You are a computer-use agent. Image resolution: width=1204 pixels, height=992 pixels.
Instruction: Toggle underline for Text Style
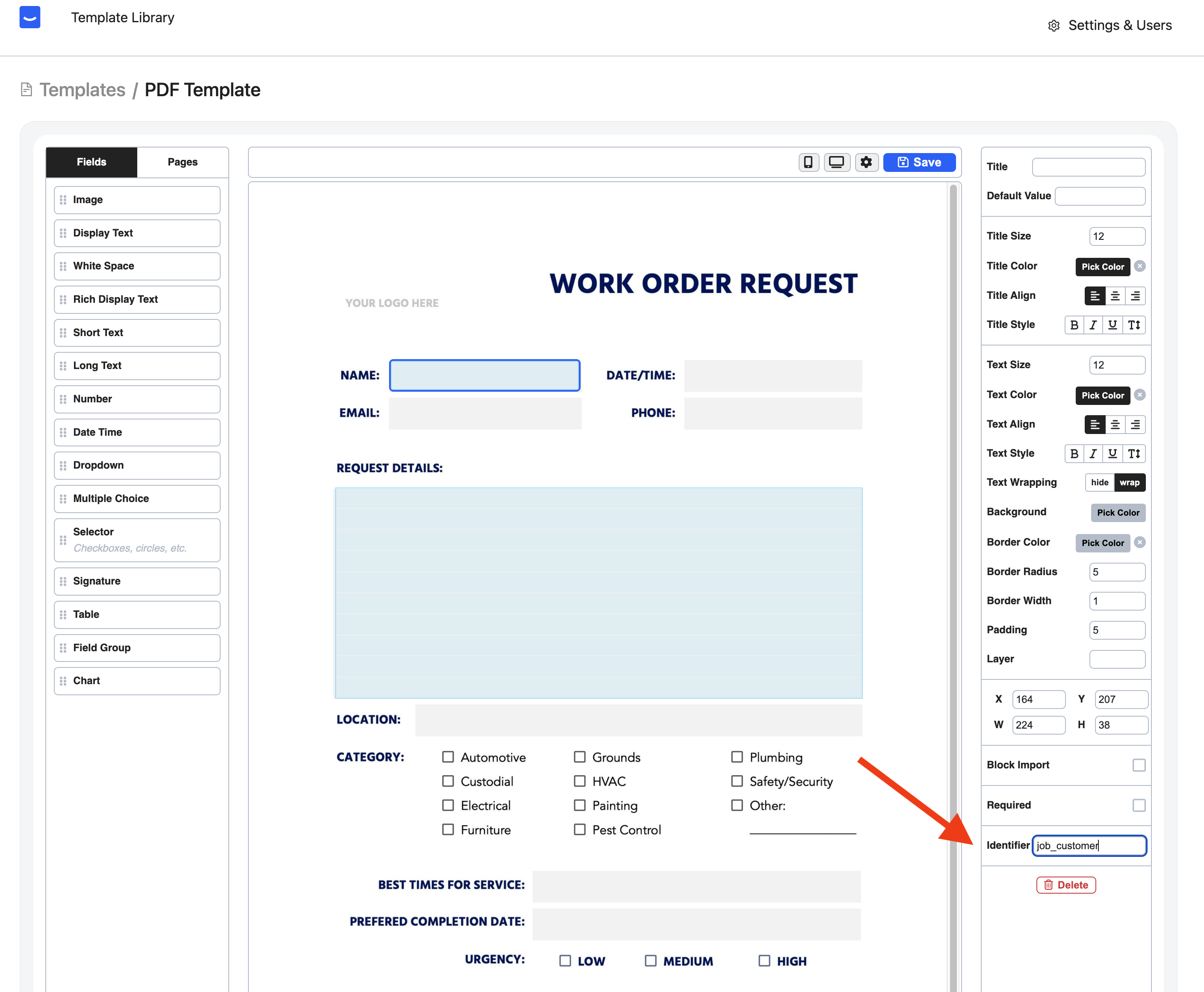click(1113, 454)
